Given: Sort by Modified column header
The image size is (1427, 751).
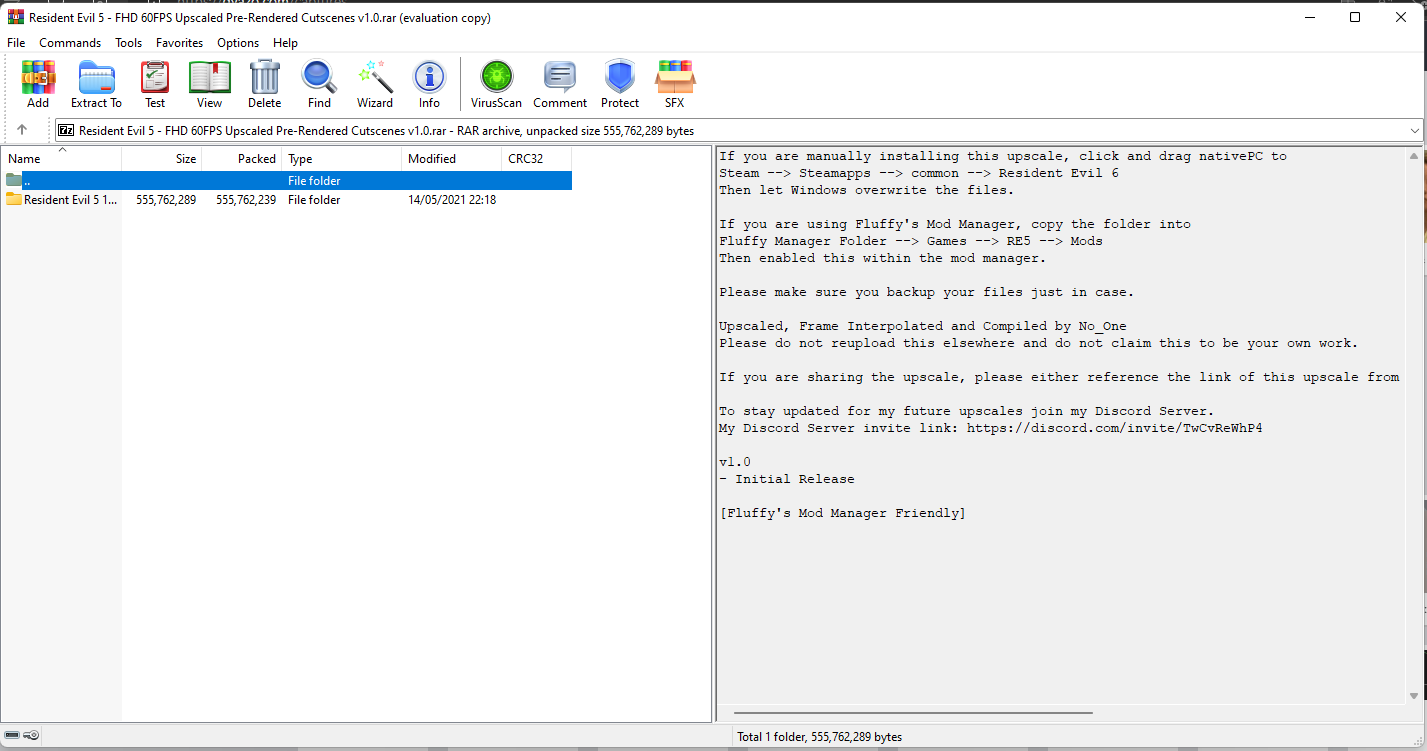Looking at the screenshot, I should 452,159.
